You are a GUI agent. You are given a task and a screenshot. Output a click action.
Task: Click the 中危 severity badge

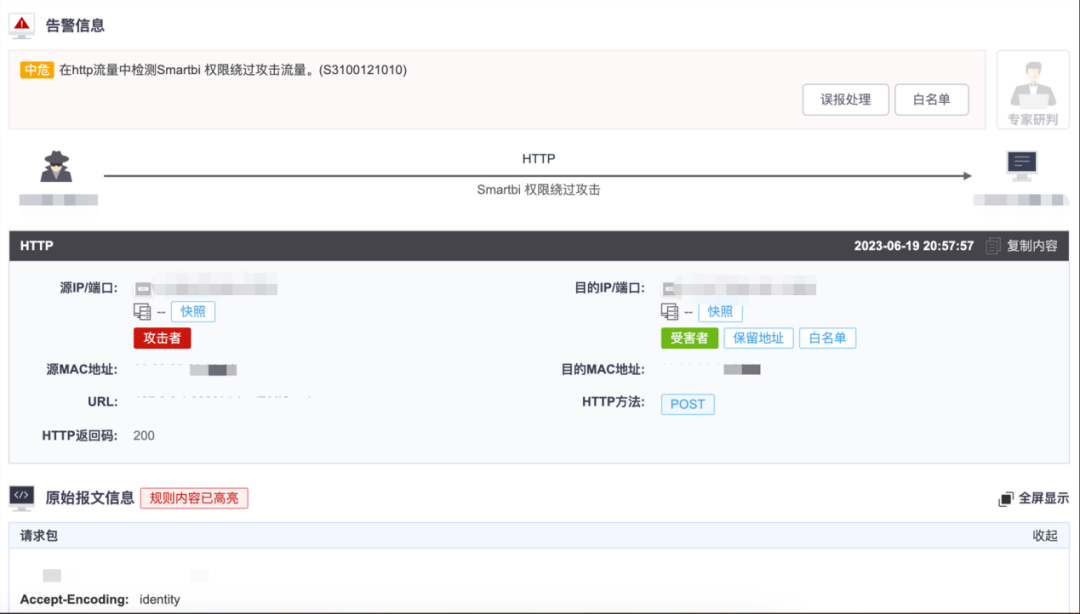coord(37,70)
